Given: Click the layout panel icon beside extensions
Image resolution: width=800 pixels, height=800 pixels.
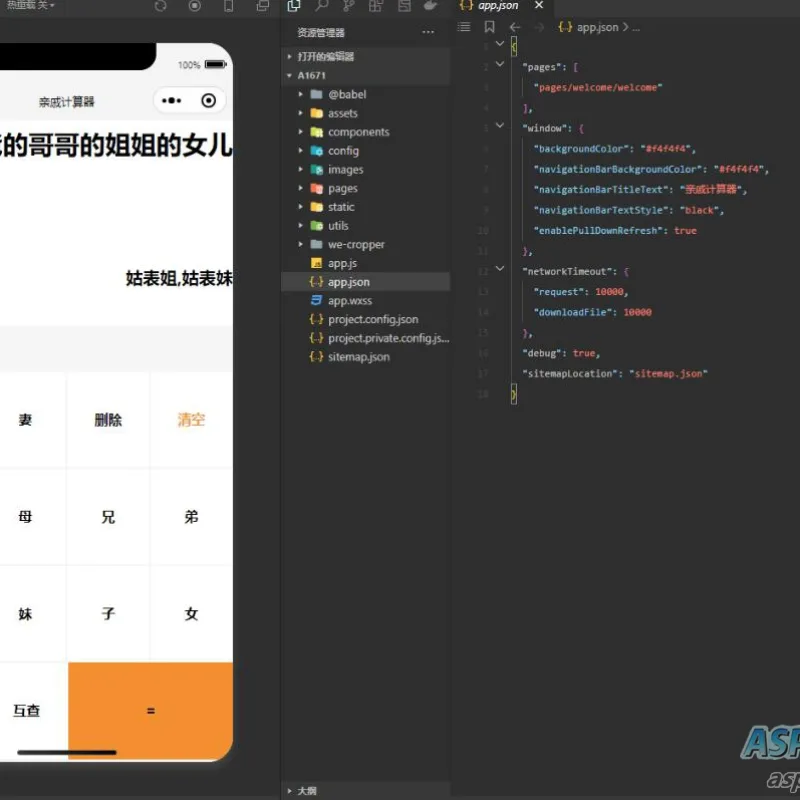Looking at the screenshot, I should [x=404, y=6].
